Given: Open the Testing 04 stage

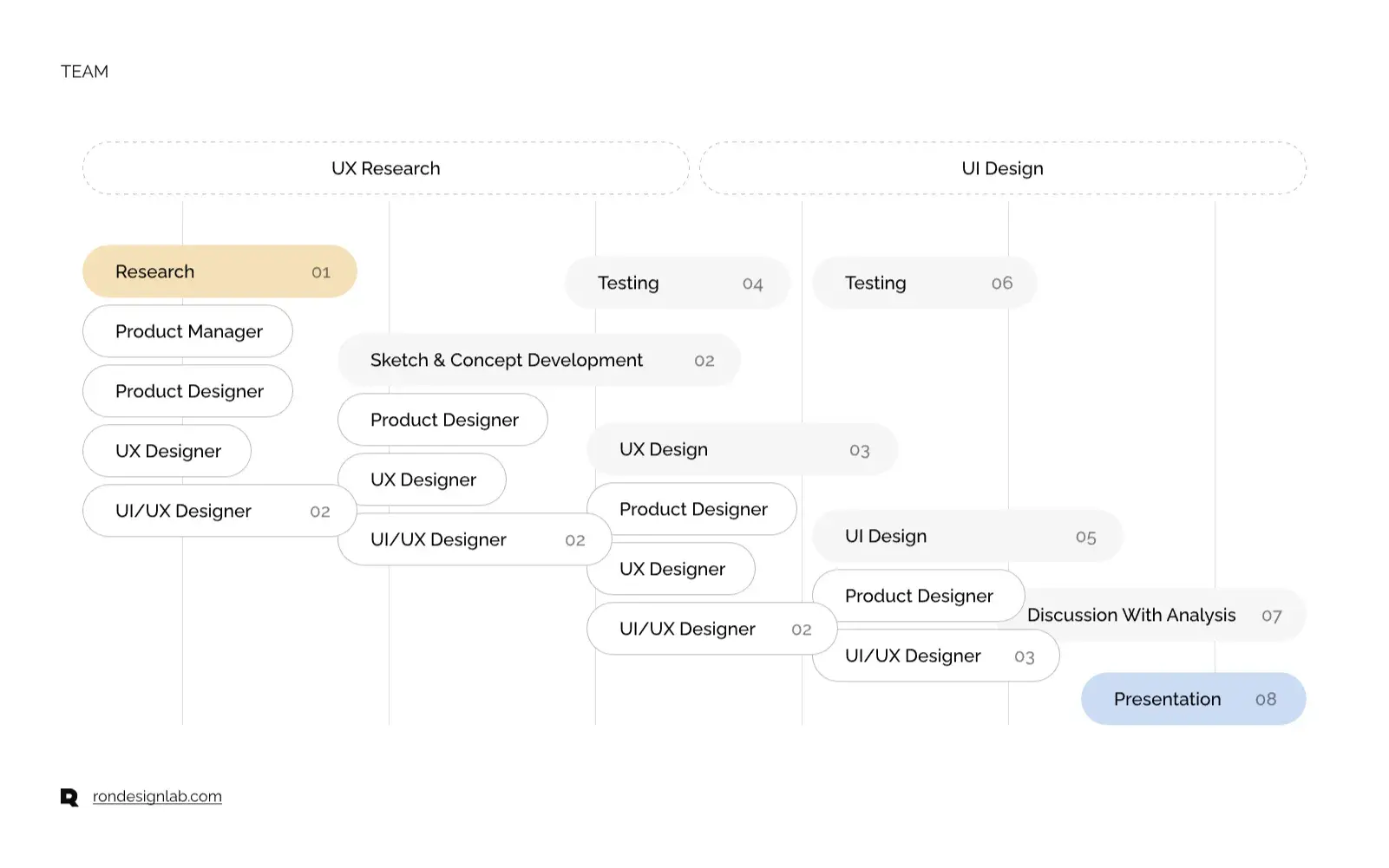Looking at the screenshot, I should pos(678,283).
